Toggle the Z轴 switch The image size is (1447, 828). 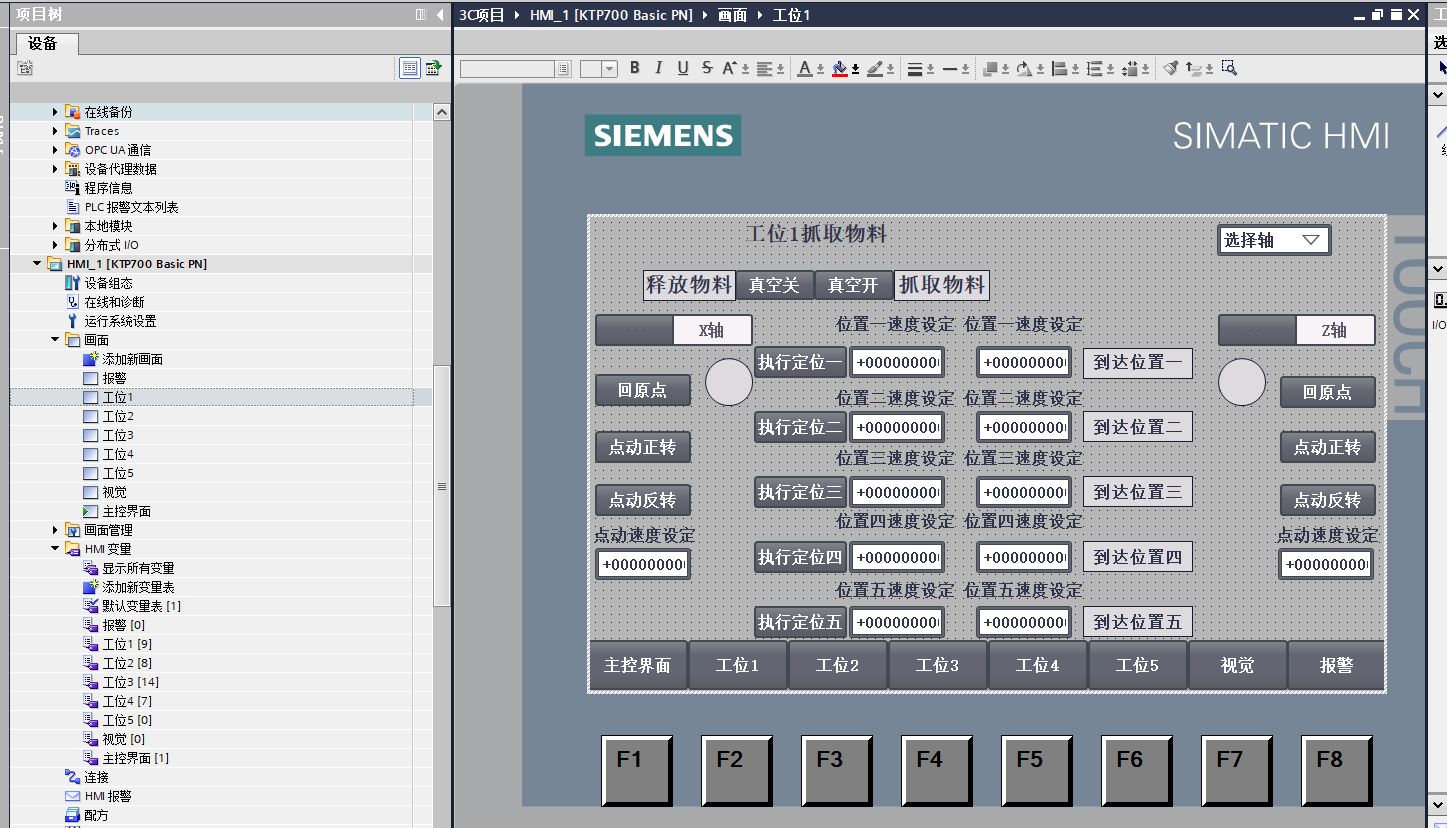point(1297,330)
